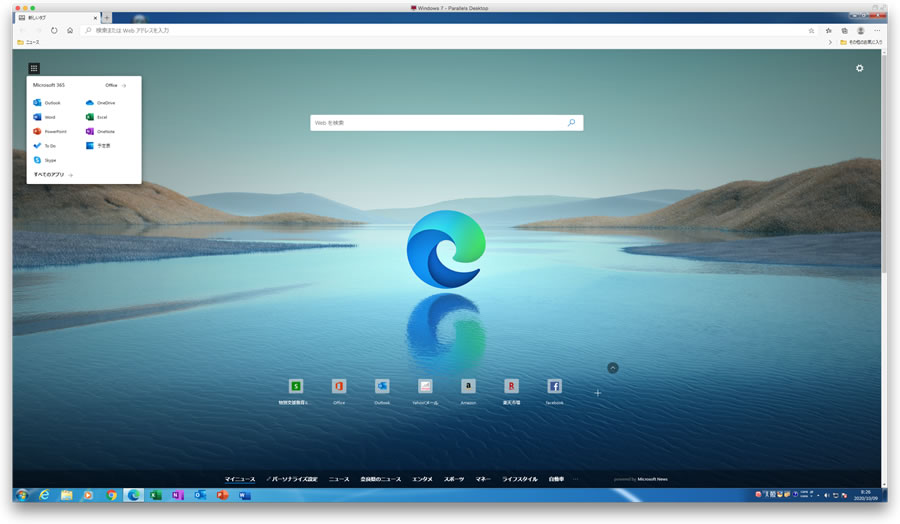Add page to favorites with star icon

tap(811, 30)
